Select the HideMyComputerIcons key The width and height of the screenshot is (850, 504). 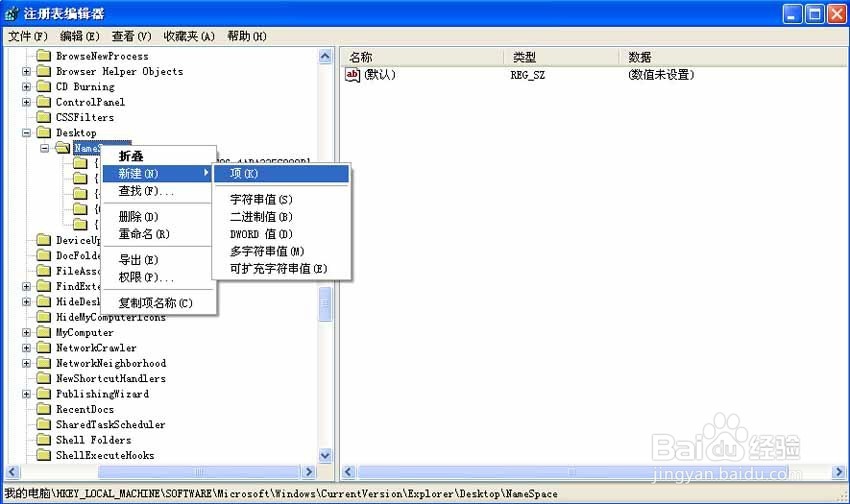pyautogui.click(x=111, y=317)
